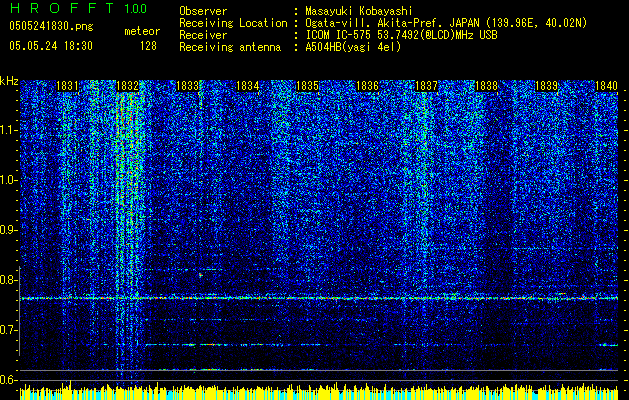The image size is (629, 400).
Task: Click the 1836 time marker
Action: point(367,86)
